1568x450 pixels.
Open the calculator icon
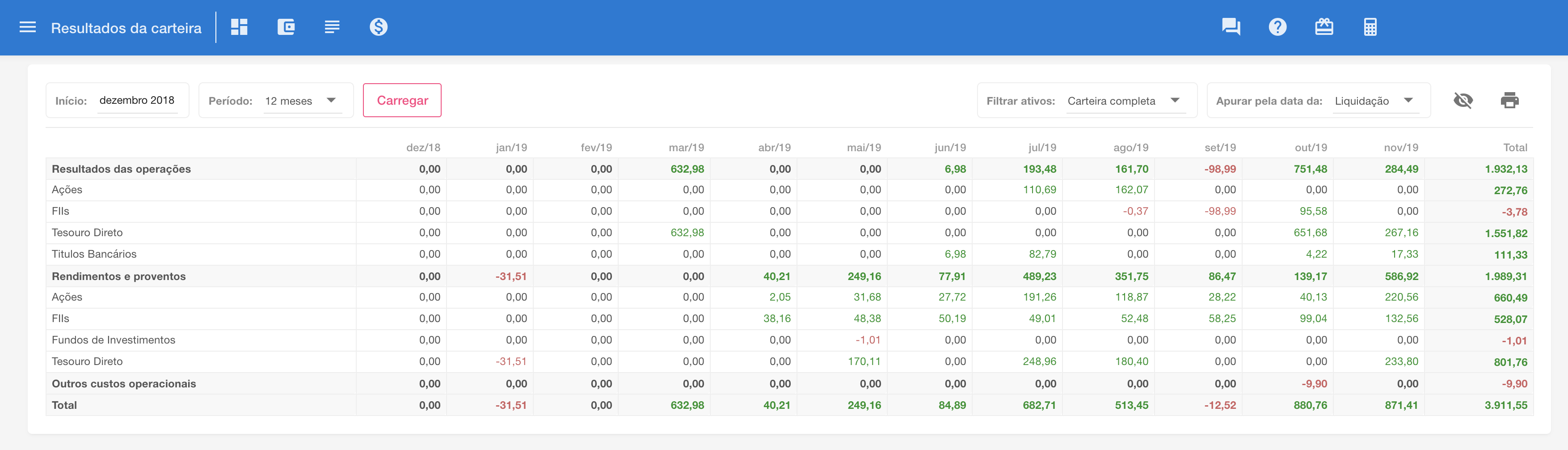[1370, 27]
